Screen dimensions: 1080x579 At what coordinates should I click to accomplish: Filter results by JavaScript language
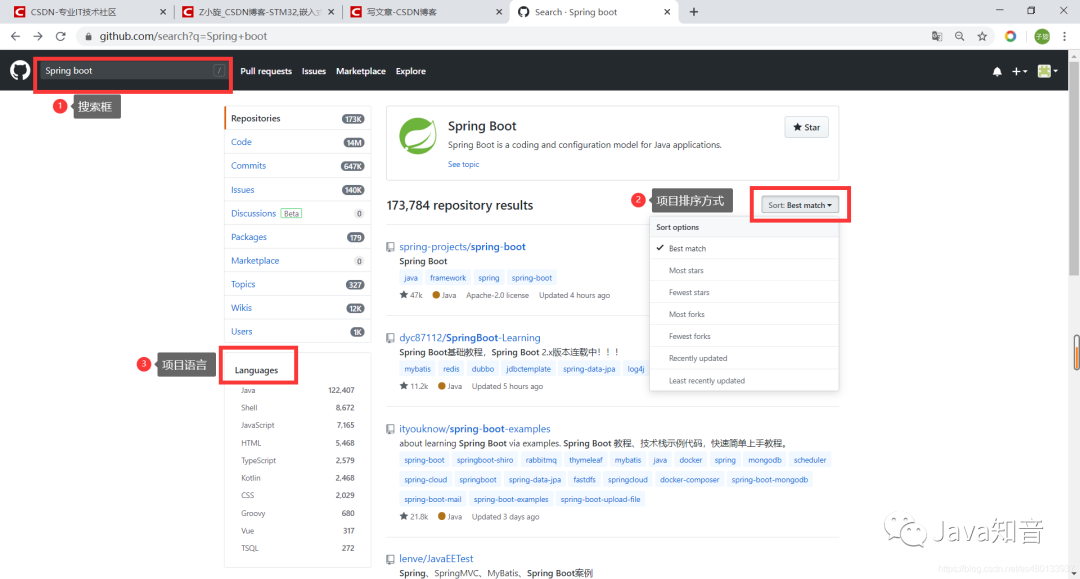(x=298, y=425)
